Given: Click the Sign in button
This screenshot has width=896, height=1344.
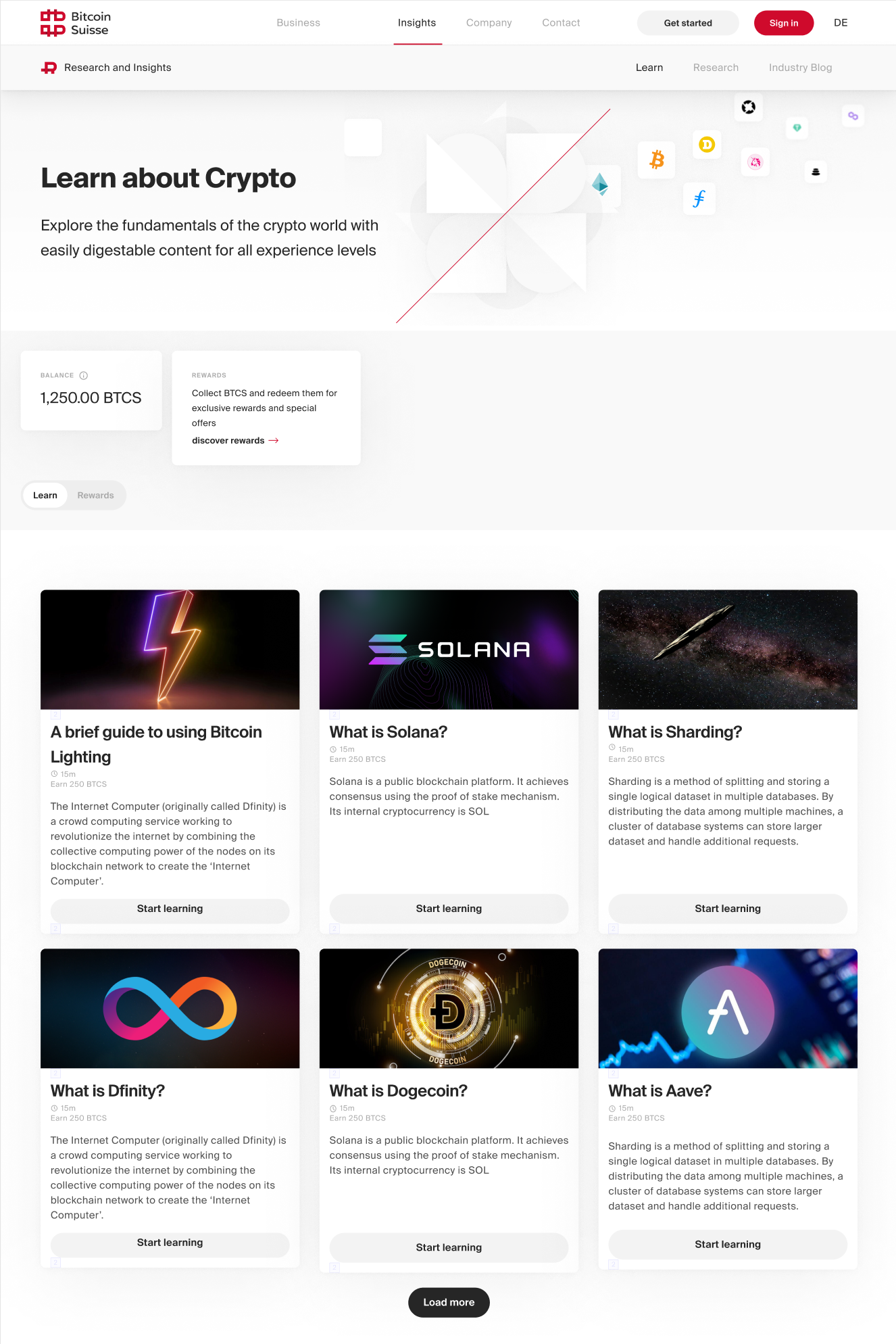Looking at the screenshot, I should point(784,23).
